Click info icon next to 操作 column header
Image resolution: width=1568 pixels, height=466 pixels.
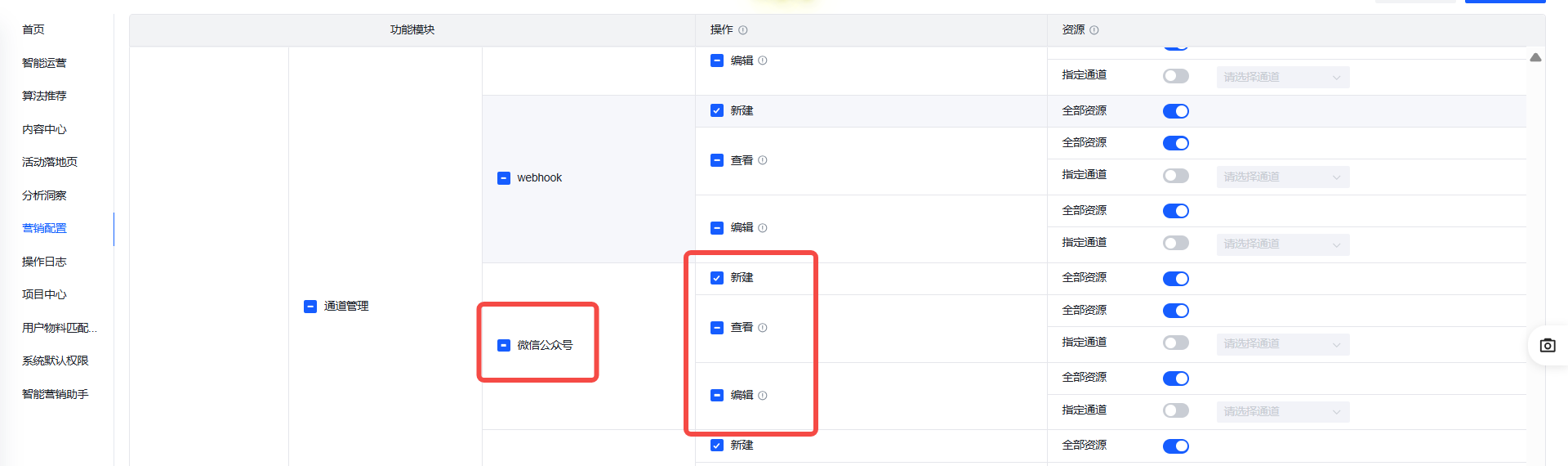click(x=743, y=30)
